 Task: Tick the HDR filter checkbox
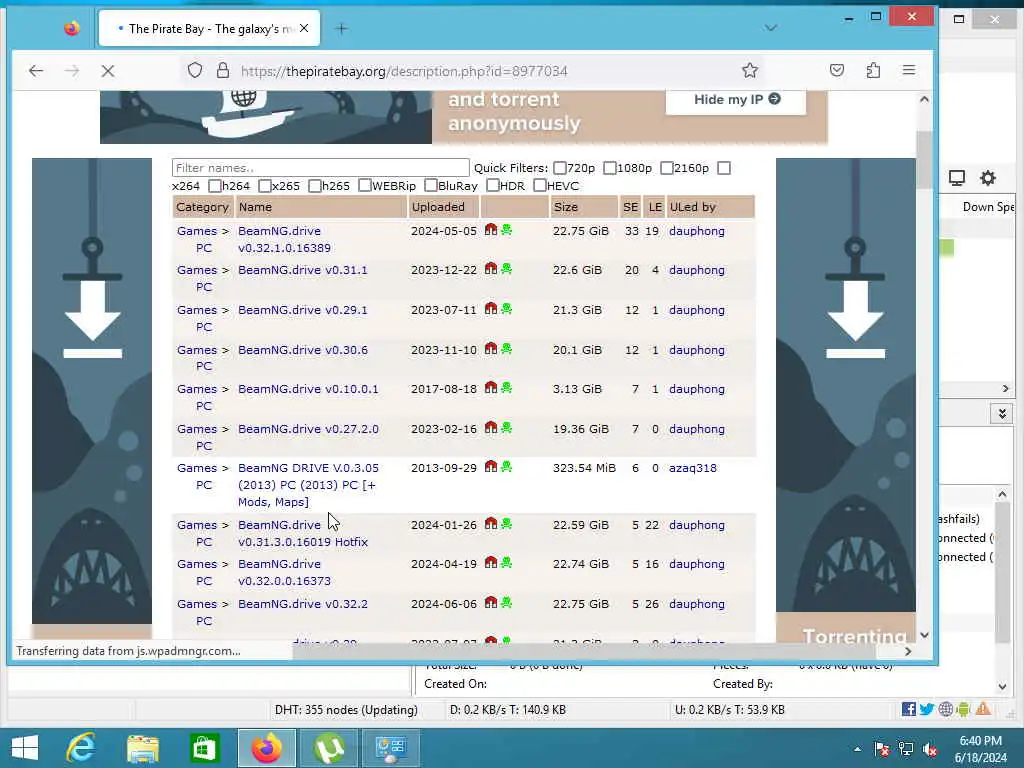(x=492, y=185)
